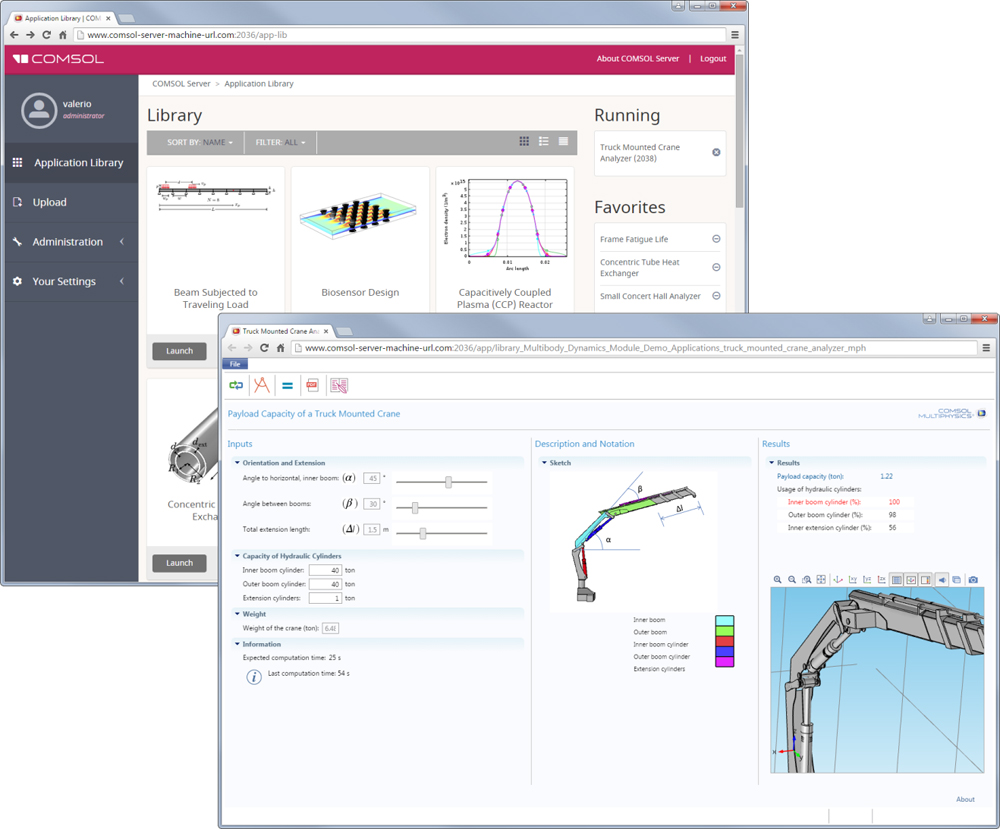Screen dimensions: 1000x829
Task: Click the Application Library page scrollbar
Action: [739, 131]
